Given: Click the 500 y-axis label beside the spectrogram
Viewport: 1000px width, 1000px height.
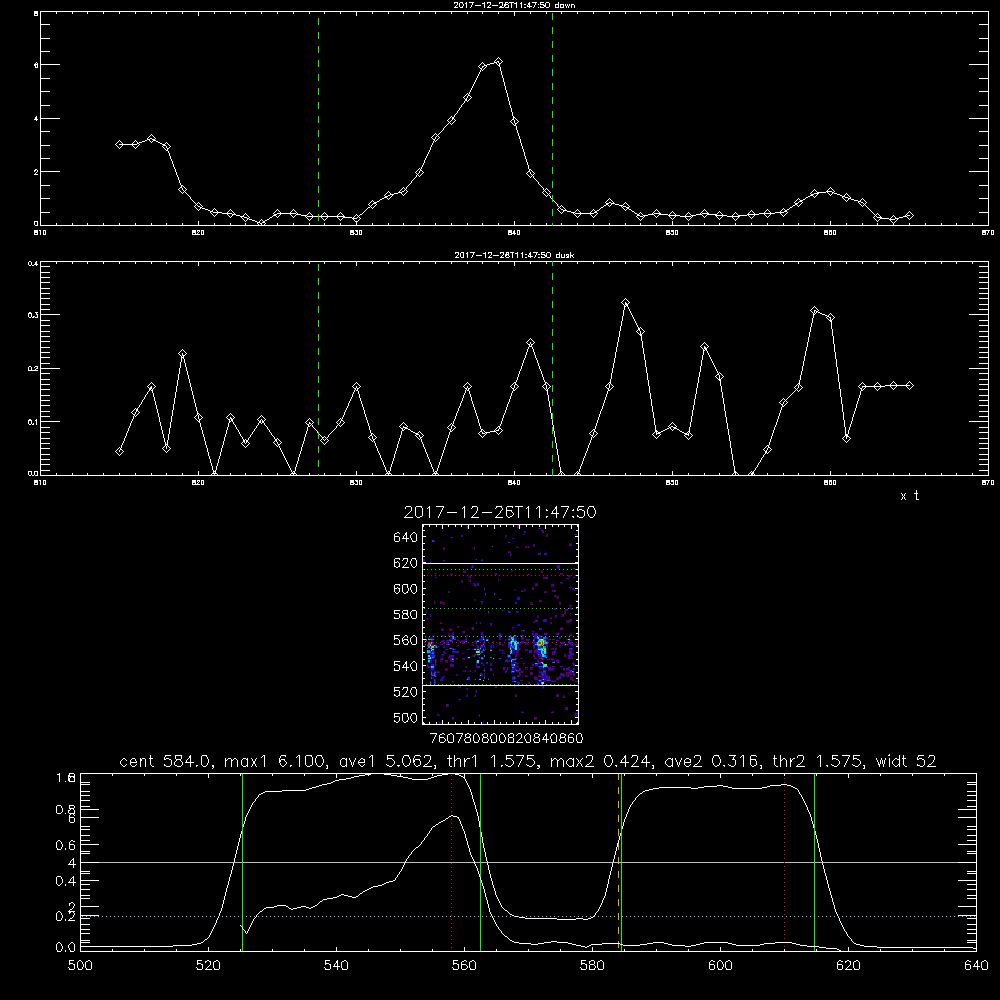Looking at the screenshot, I should (x=406, y=717).
